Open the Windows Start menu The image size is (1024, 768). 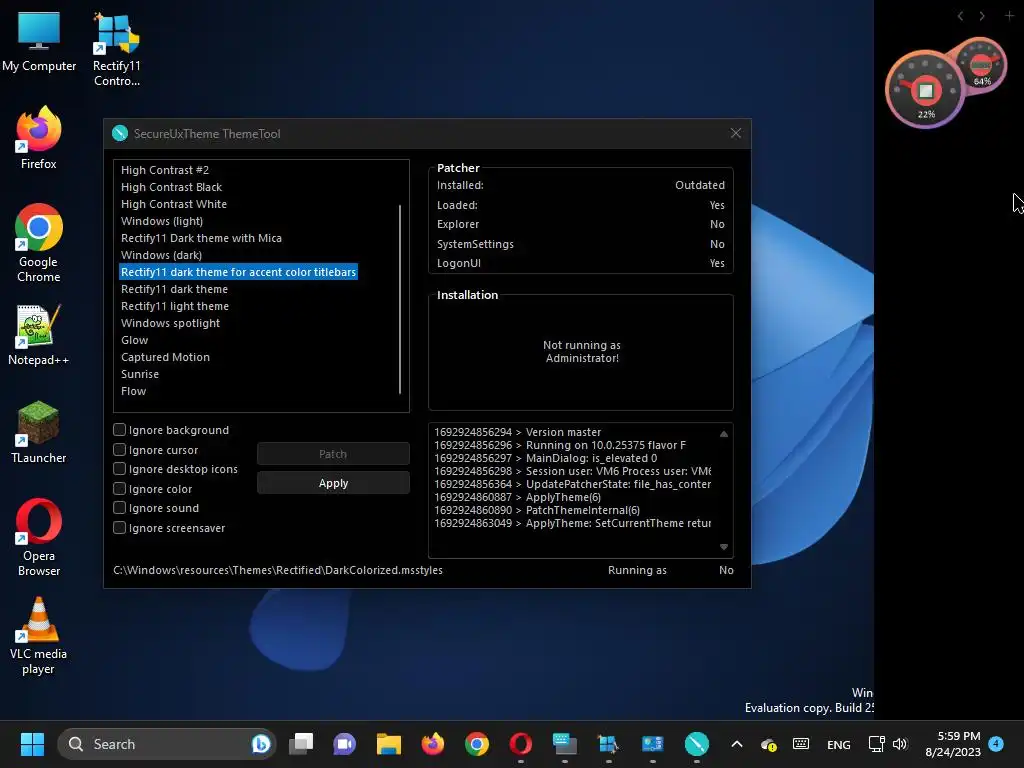[32, 744]
